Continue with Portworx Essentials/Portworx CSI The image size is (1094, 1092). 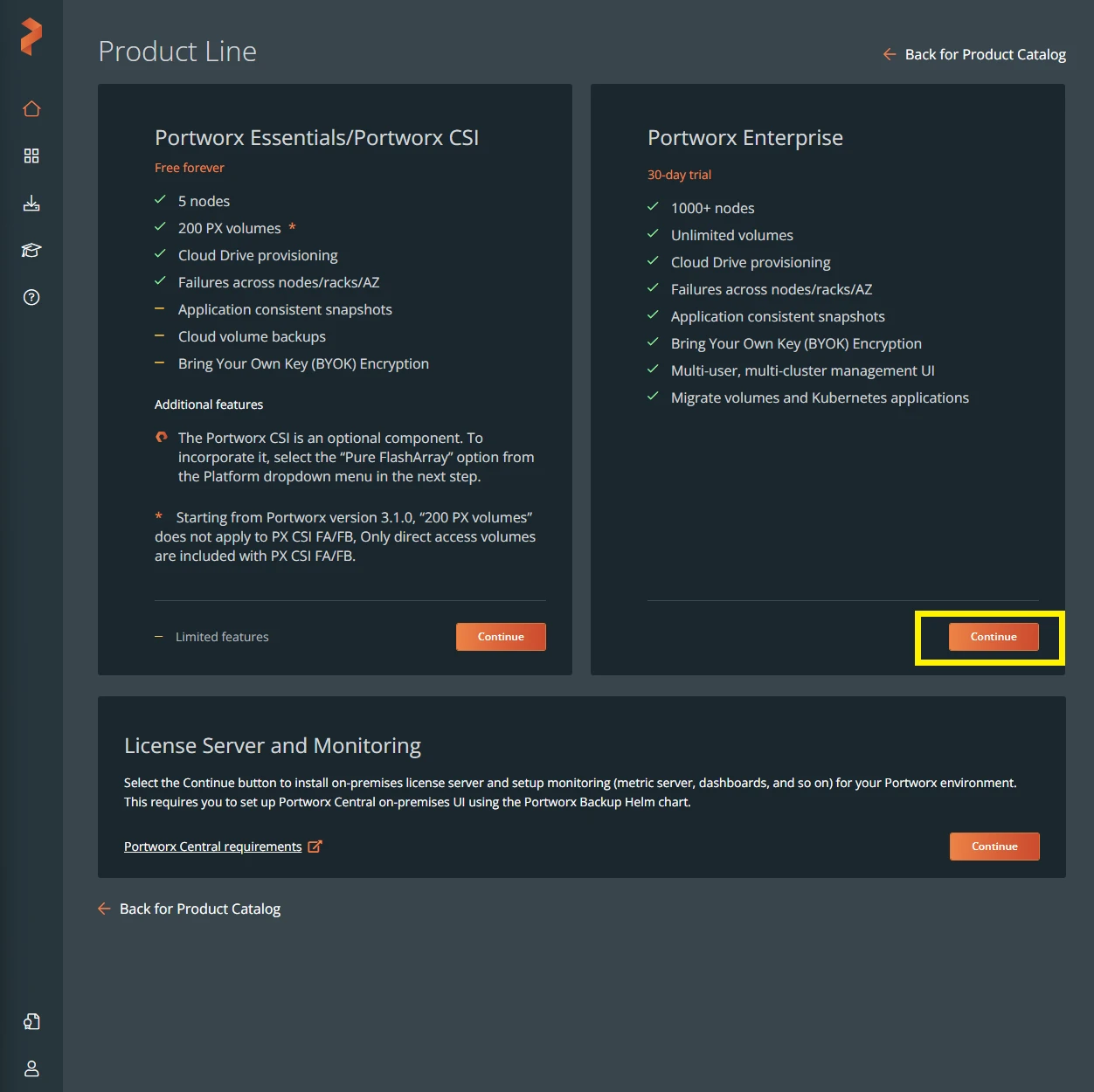pyautogui.click(x=501, y=637)
